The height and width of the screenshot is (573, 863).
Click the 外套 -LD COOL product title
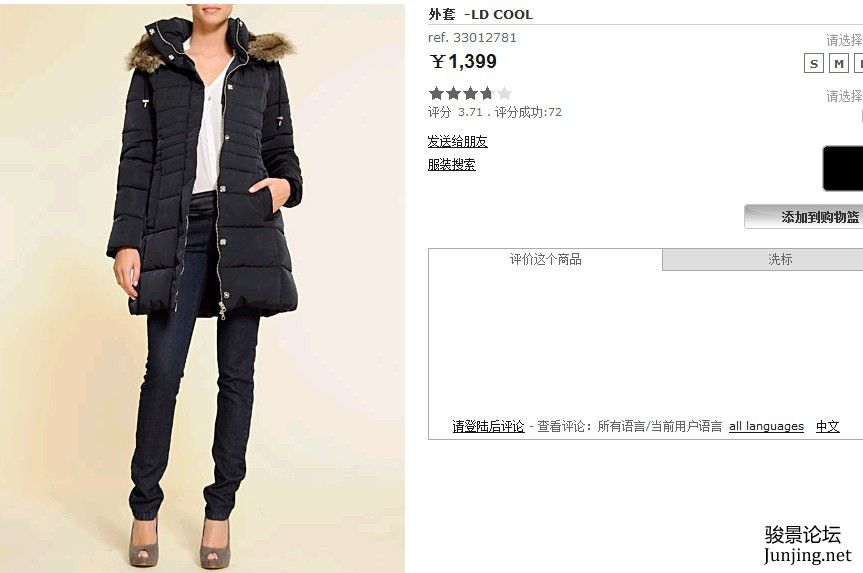point(480,15)
